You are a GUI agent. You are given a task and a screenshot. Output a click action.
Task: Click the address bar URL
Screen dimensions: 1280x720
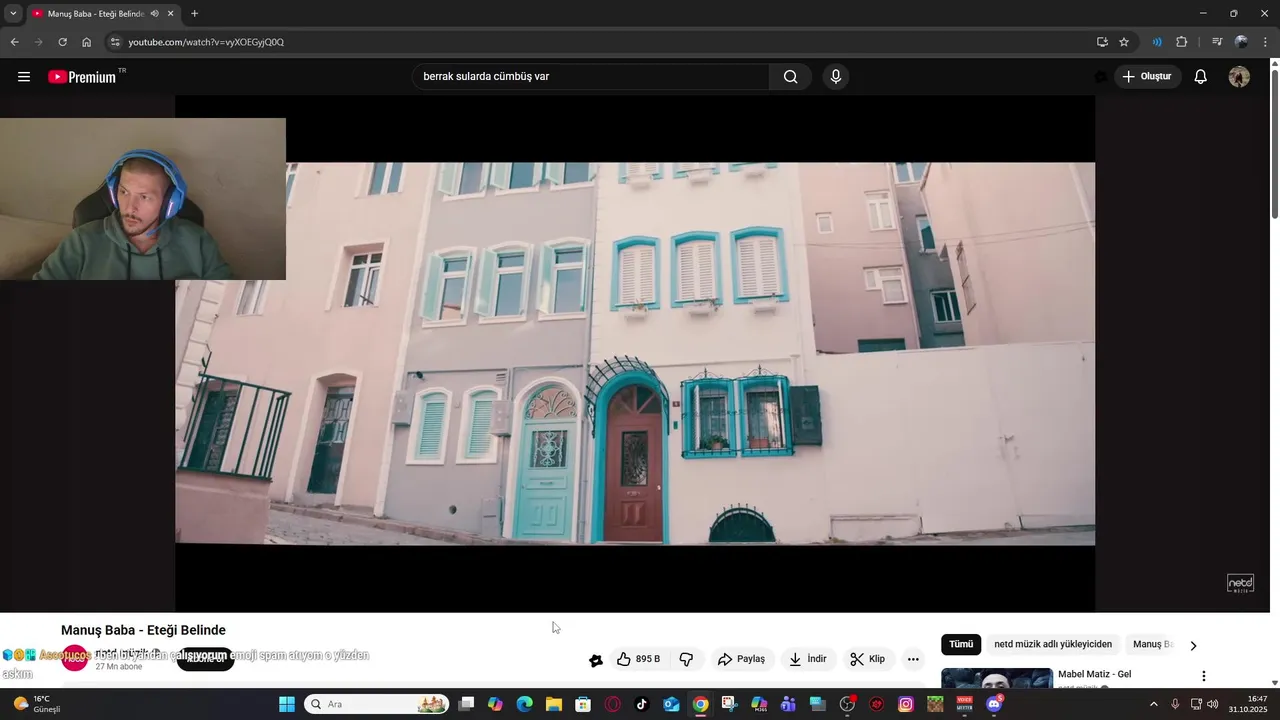coord(206,42)
